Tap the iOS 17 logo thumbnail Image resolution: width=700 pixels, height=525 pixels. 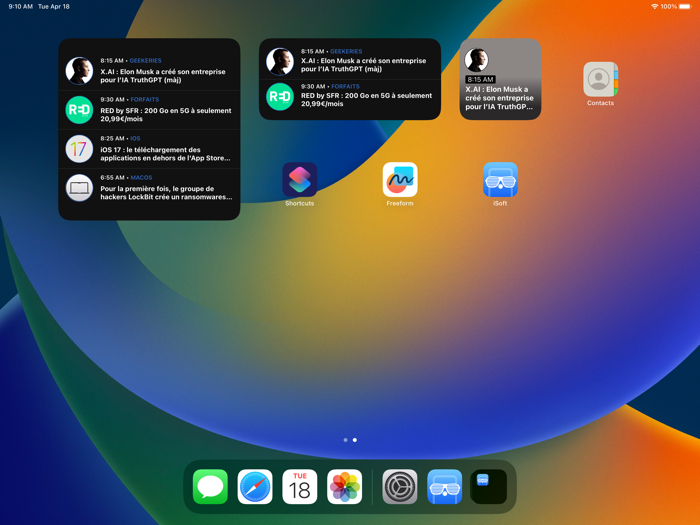pos(79,149)
